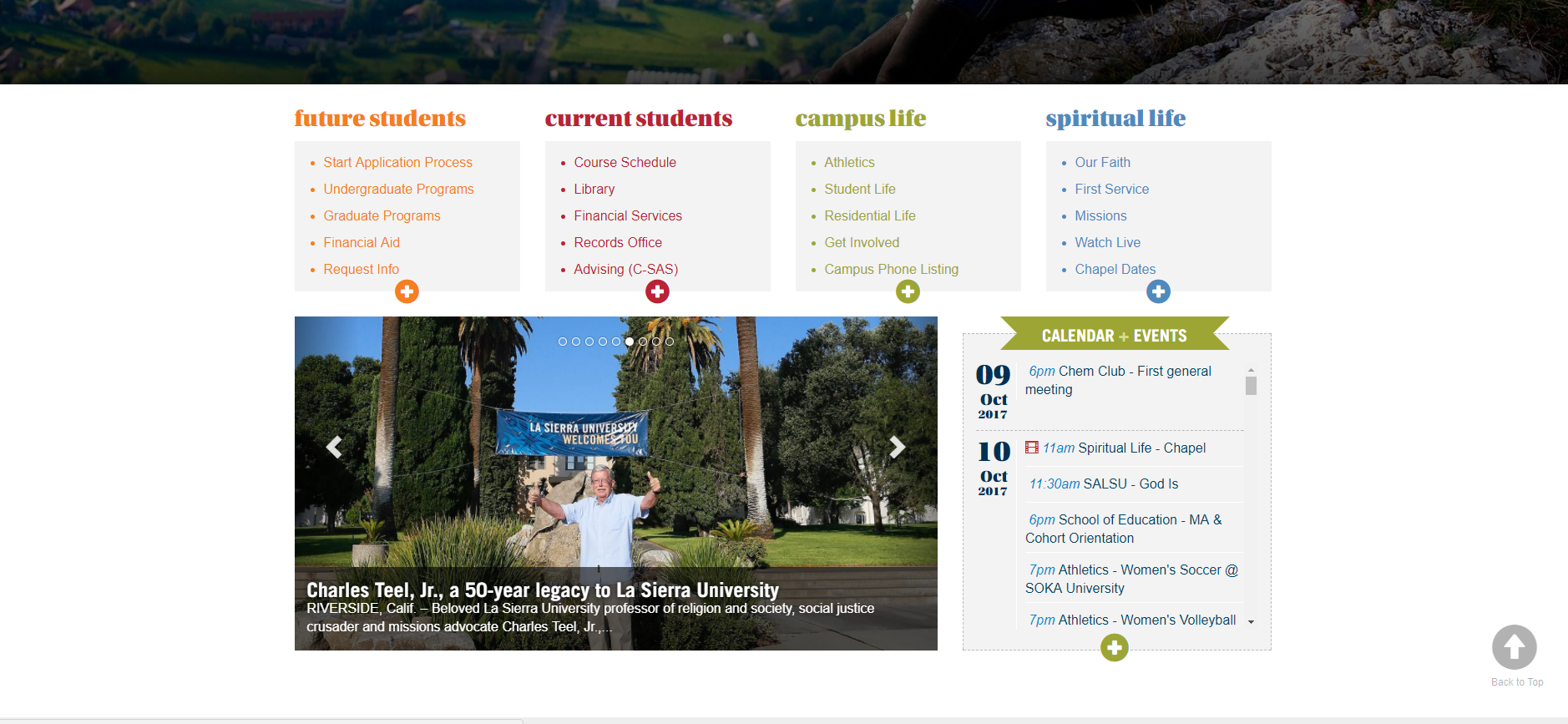The width and height of the screenshot is (1568, 724).
Task: Open the spiritual life heading
Action: tap(1115, 119)
